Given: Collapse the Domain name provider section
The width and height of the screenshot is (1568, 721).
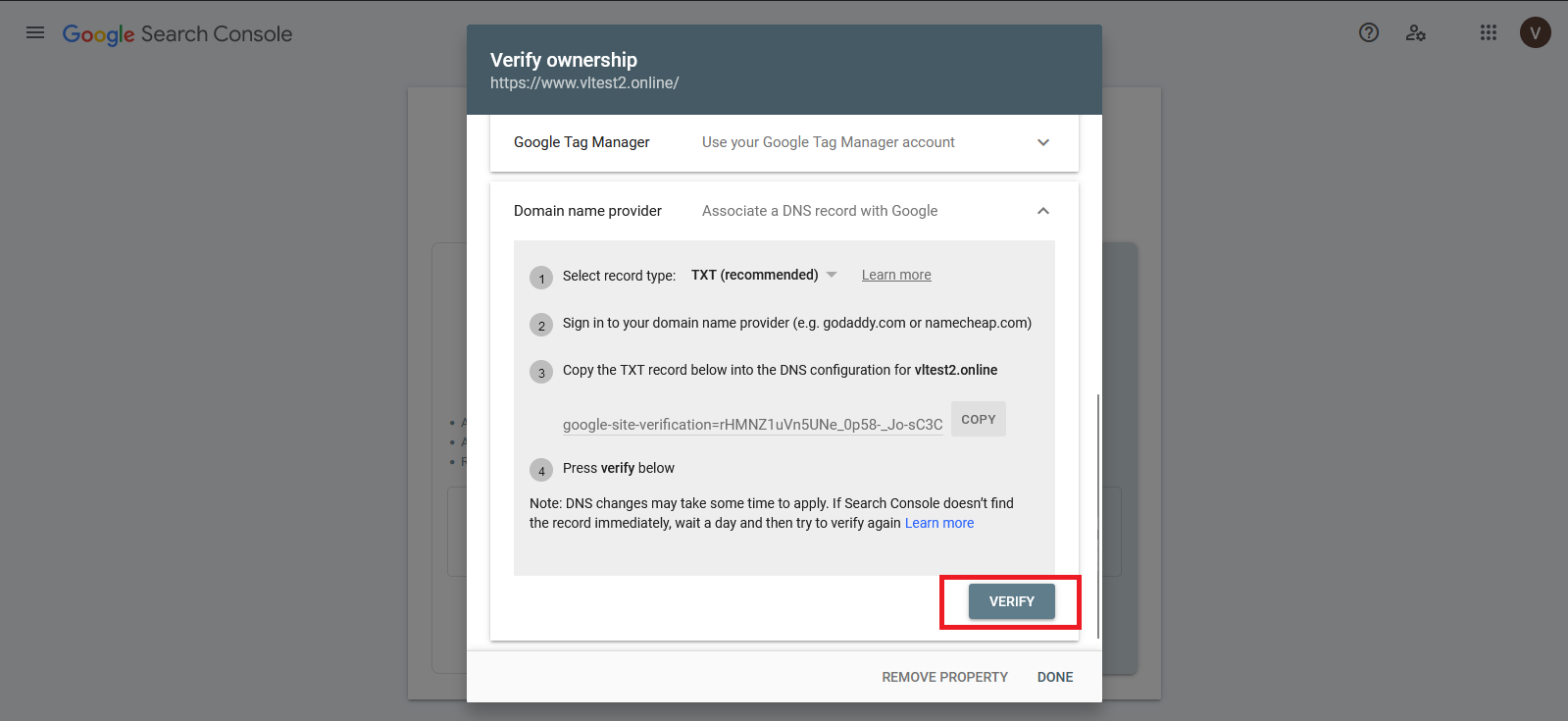Looking at the screenshot, I should 1043,211.
